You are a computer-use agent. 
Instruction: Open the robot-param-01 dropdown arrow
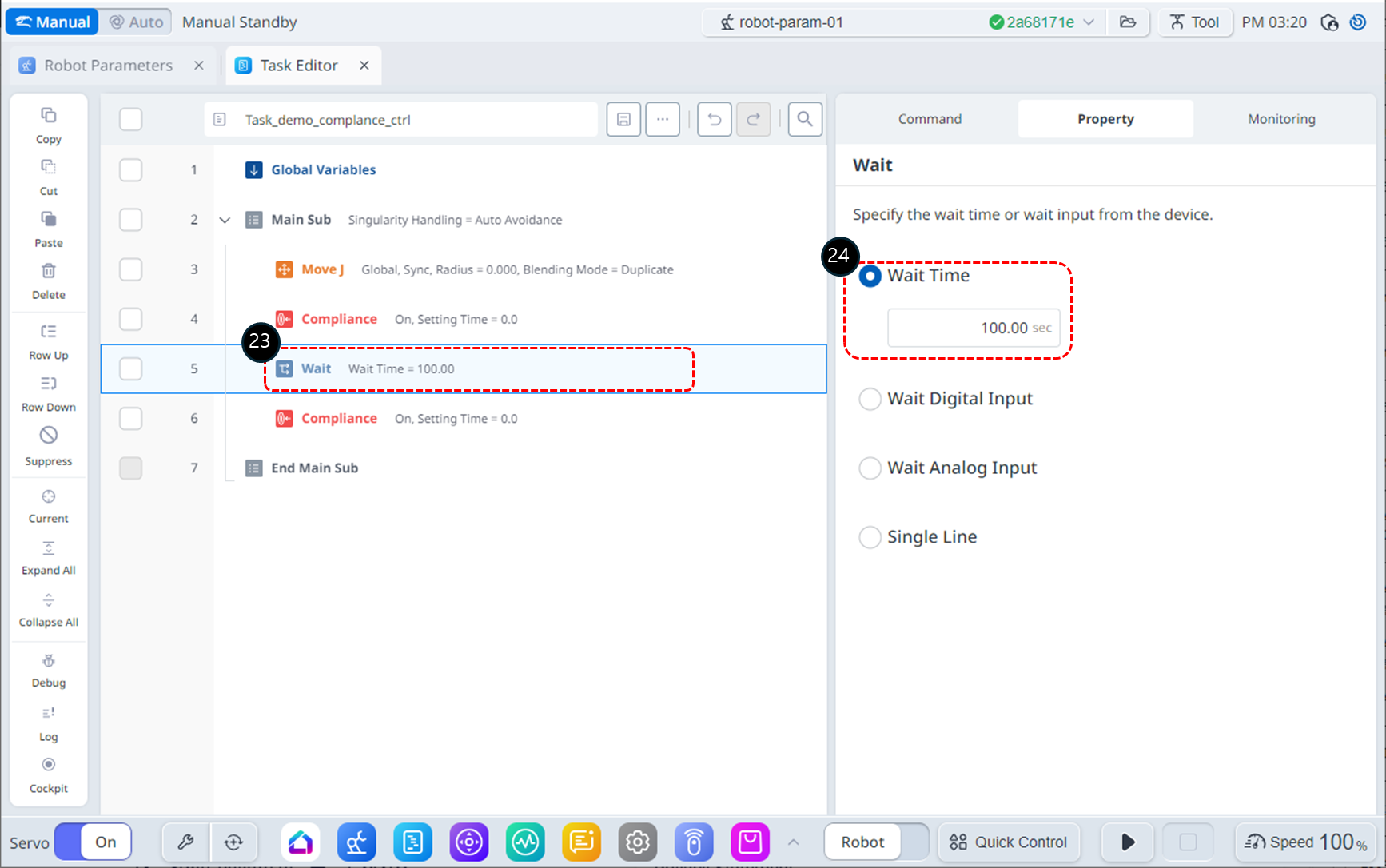point(1089,22)
